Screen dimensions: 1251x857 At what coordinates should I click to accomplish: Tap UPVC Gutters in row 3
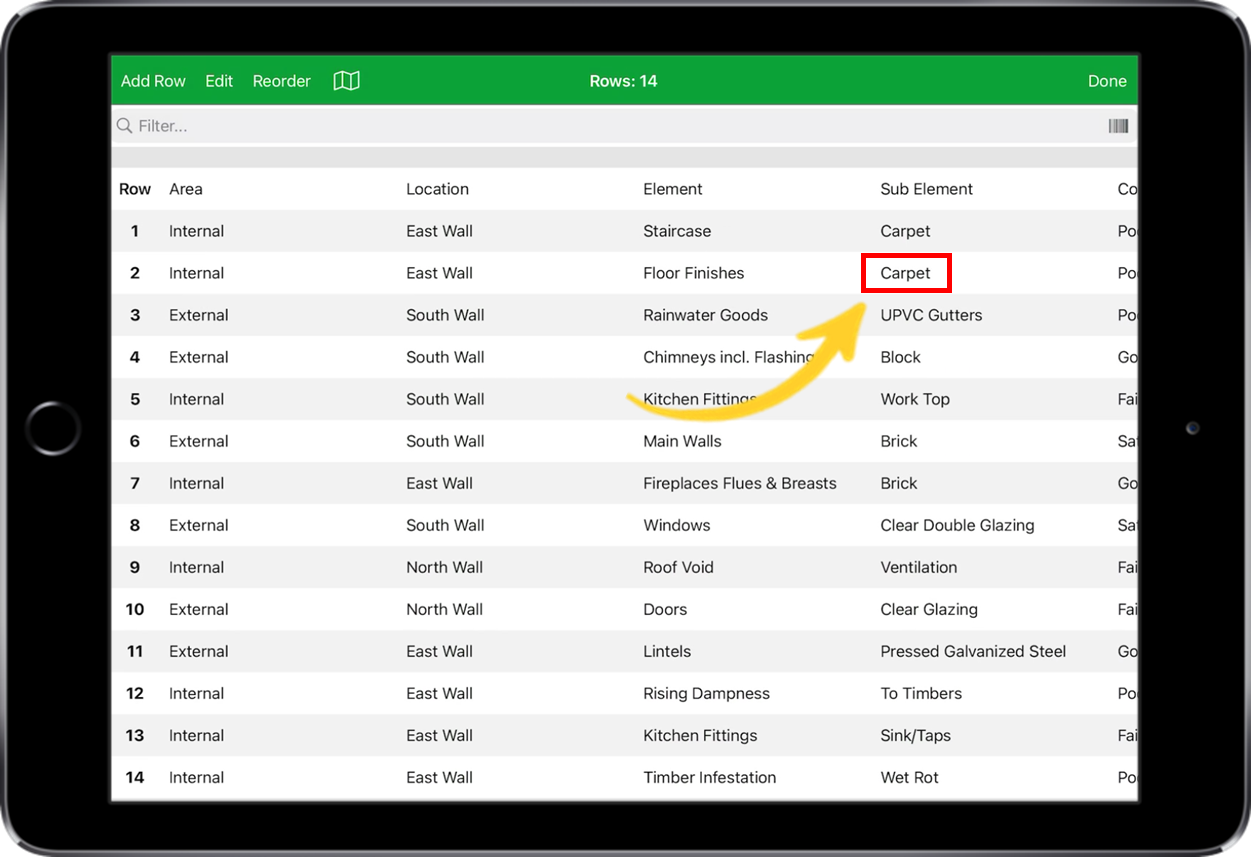(x=931, y=314)
